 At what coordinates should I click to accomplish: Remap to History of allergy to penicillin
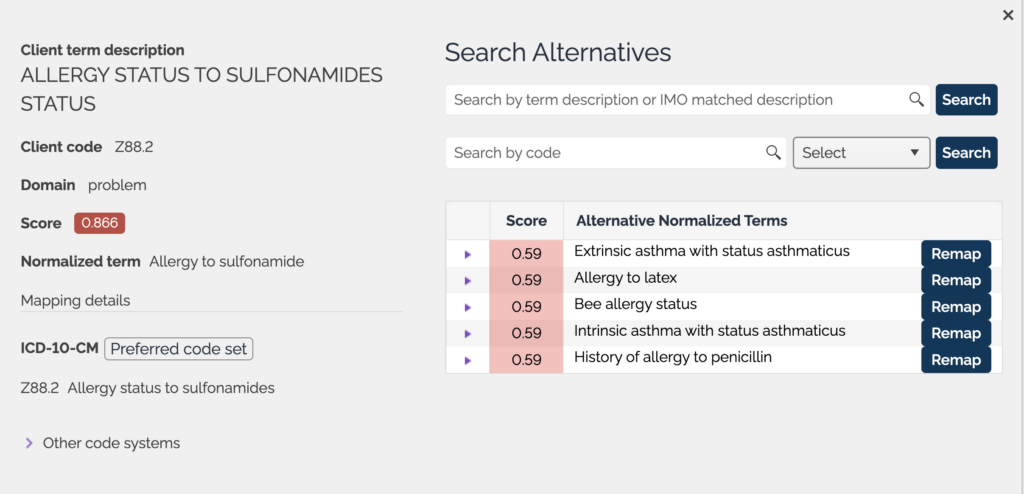(x=955, y=360)
